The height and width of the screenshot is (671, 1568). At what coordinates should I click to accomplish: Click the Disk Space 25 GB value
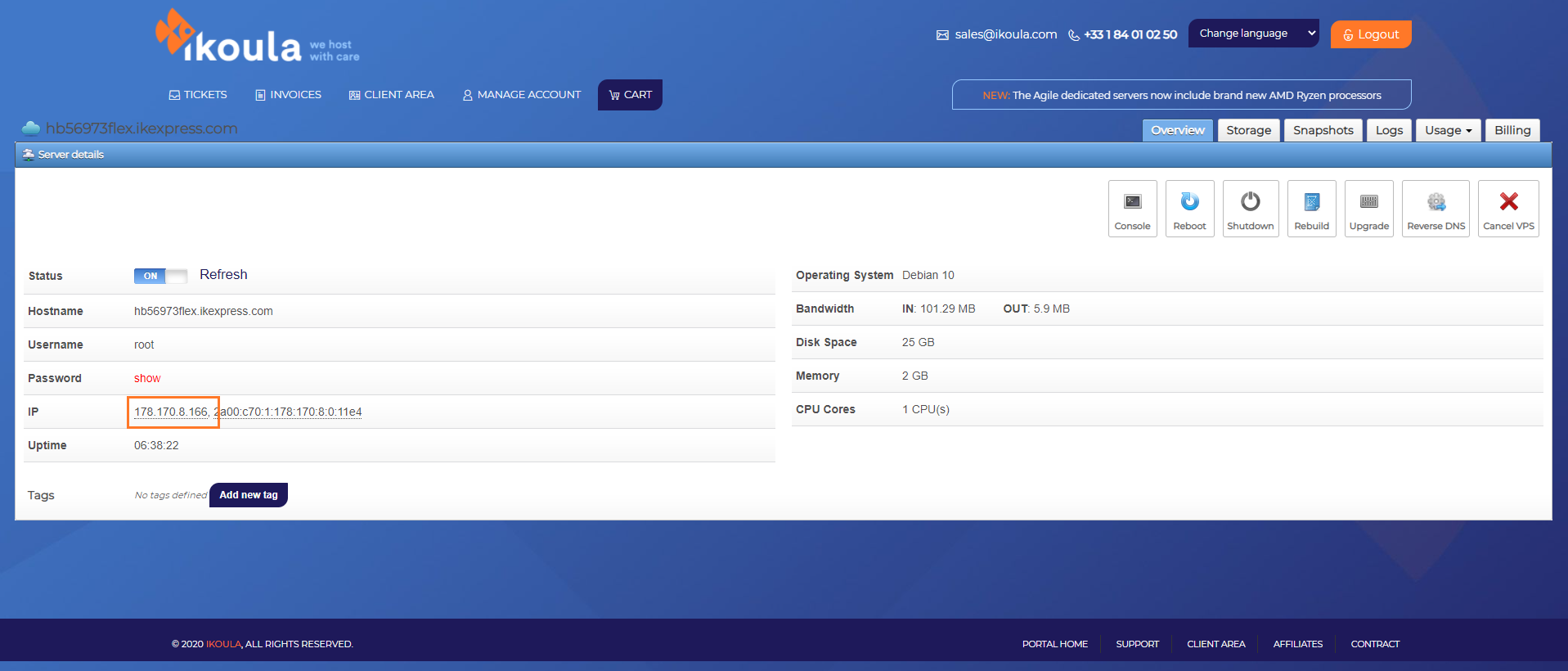click(x=918, y=342)
